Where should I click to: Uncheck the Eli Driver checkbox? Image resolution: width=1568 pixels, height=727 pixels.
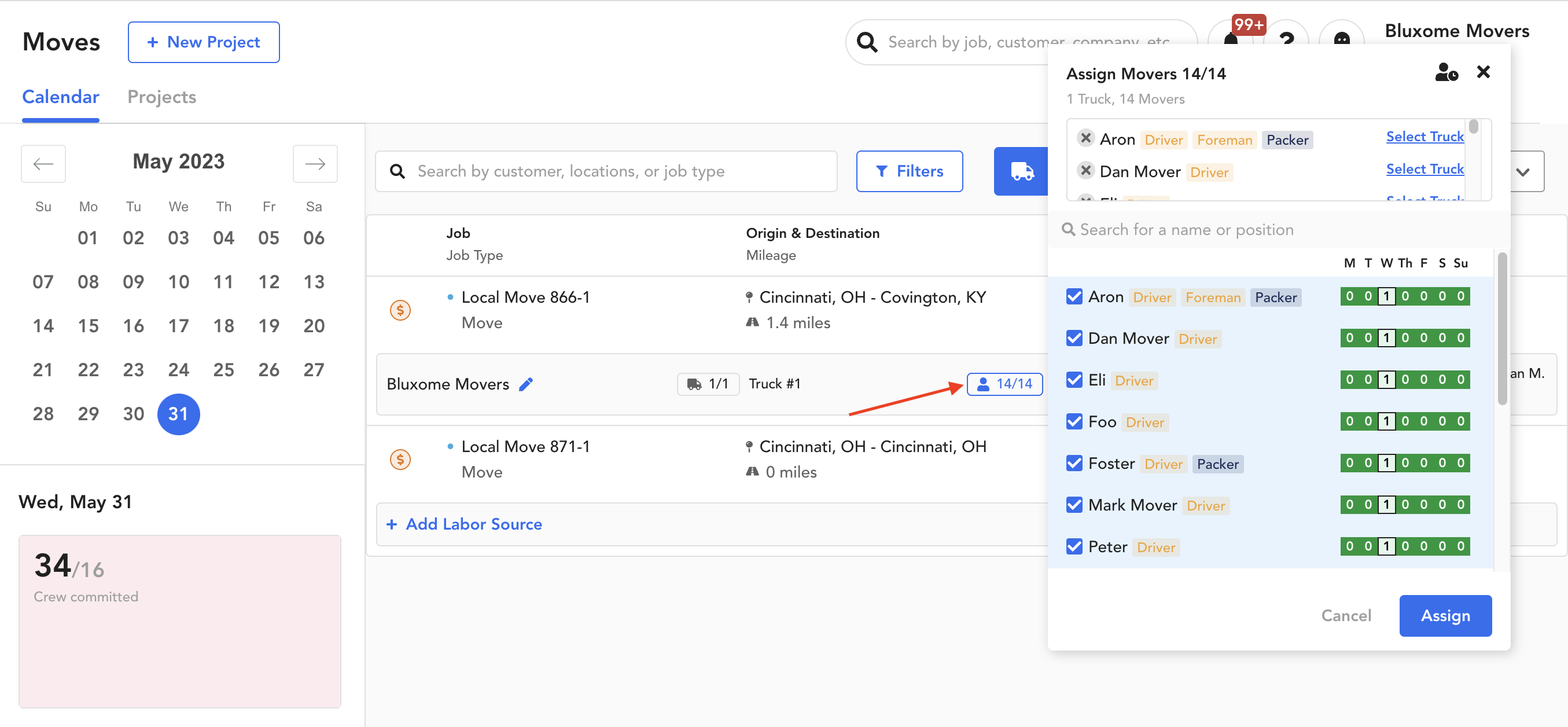1074,380
